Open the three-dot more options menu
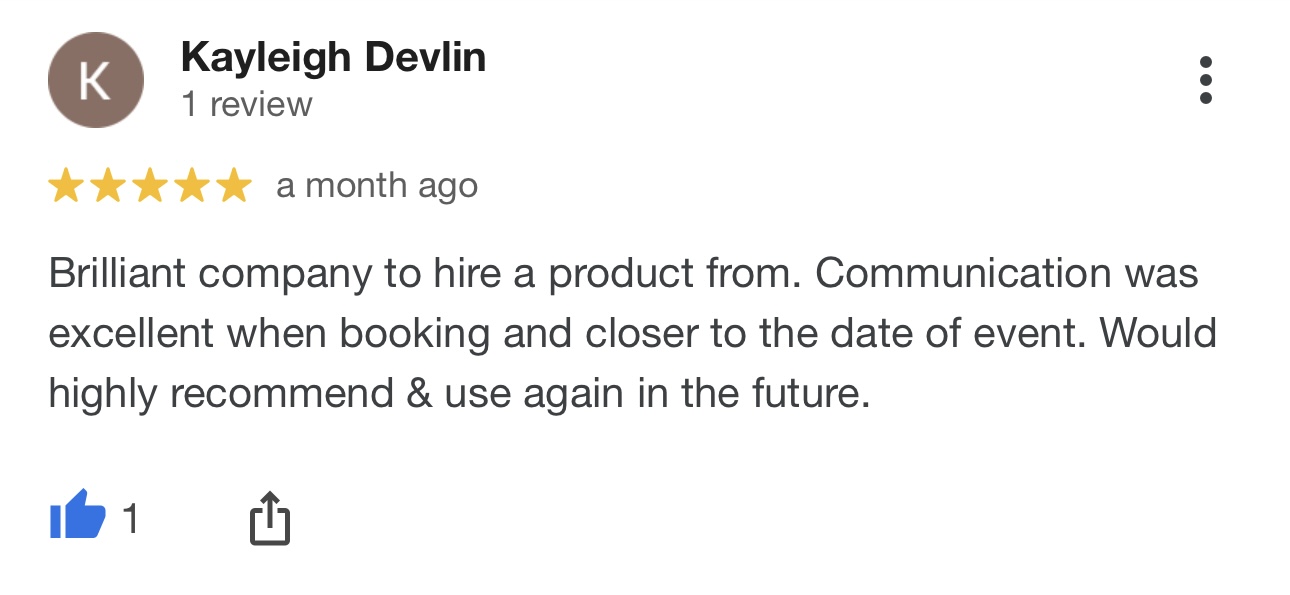This screenshot has width=1290, height=595. pos(1205,80)
